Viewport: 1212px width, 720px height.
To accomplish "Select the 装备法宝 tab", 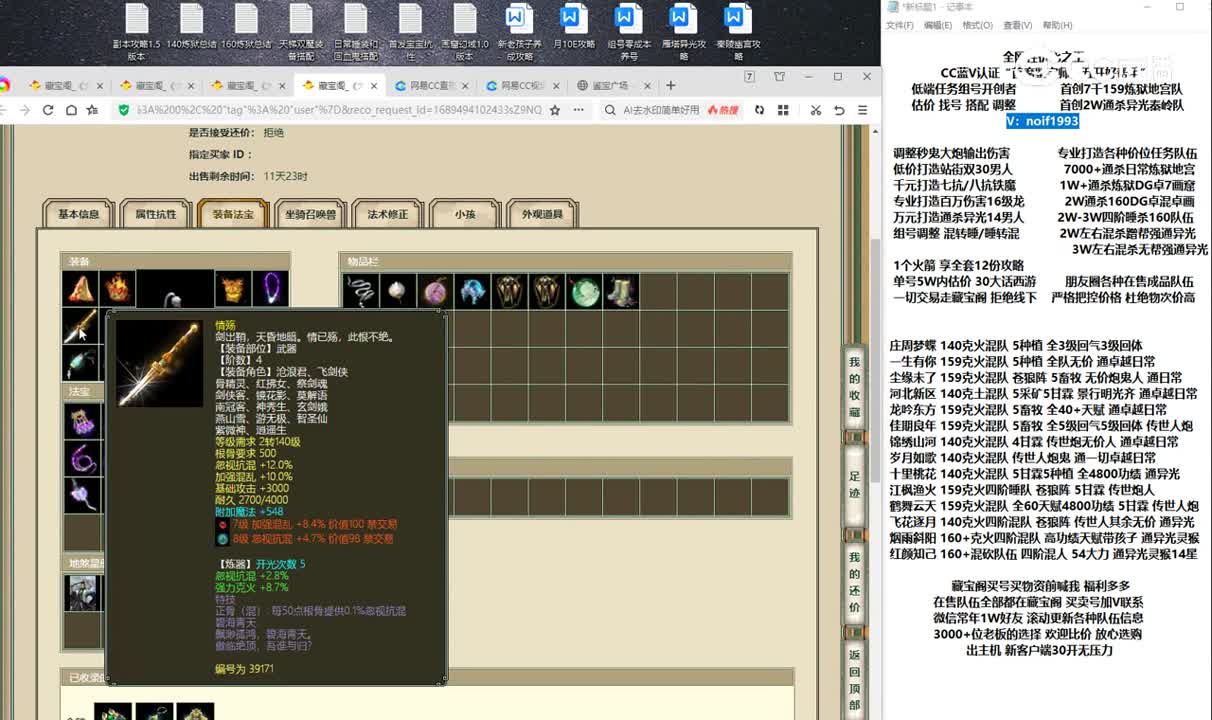I will [233, 214].
